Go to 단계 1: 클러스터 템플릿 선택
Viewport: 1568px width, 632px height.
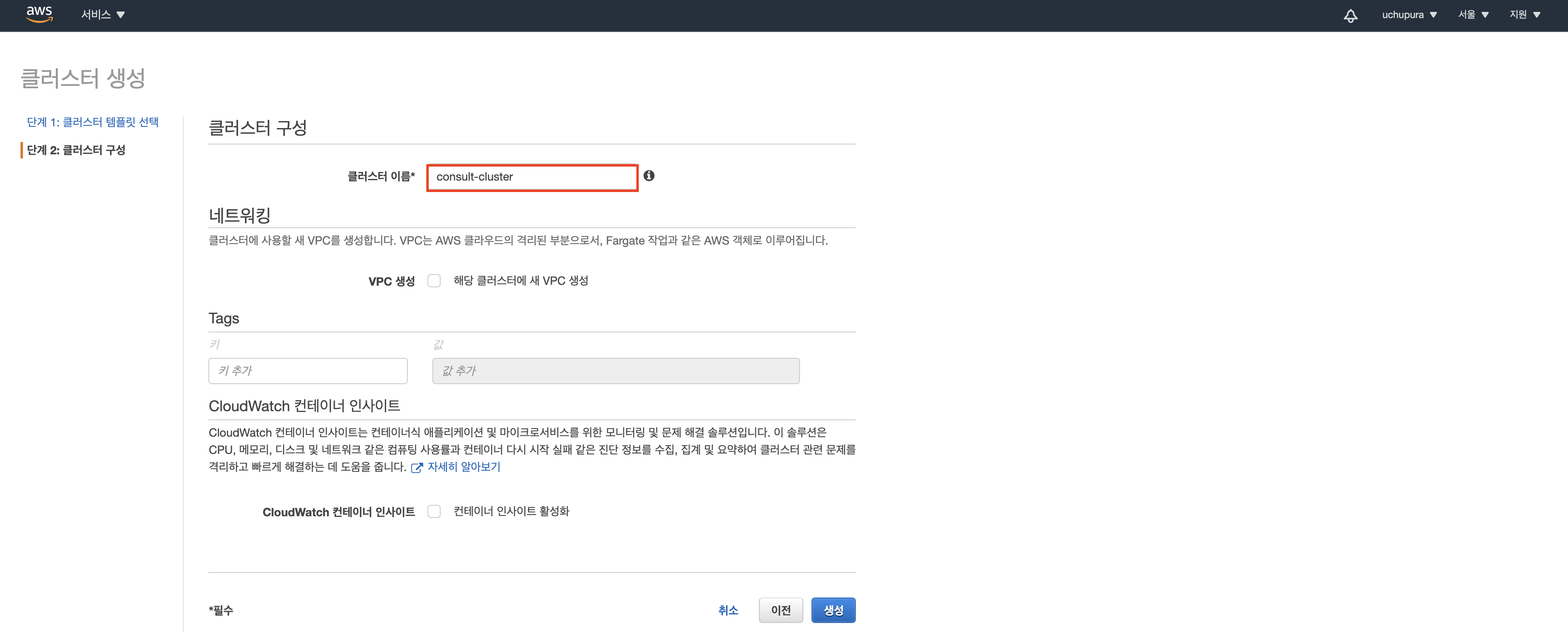pos(93,122)
